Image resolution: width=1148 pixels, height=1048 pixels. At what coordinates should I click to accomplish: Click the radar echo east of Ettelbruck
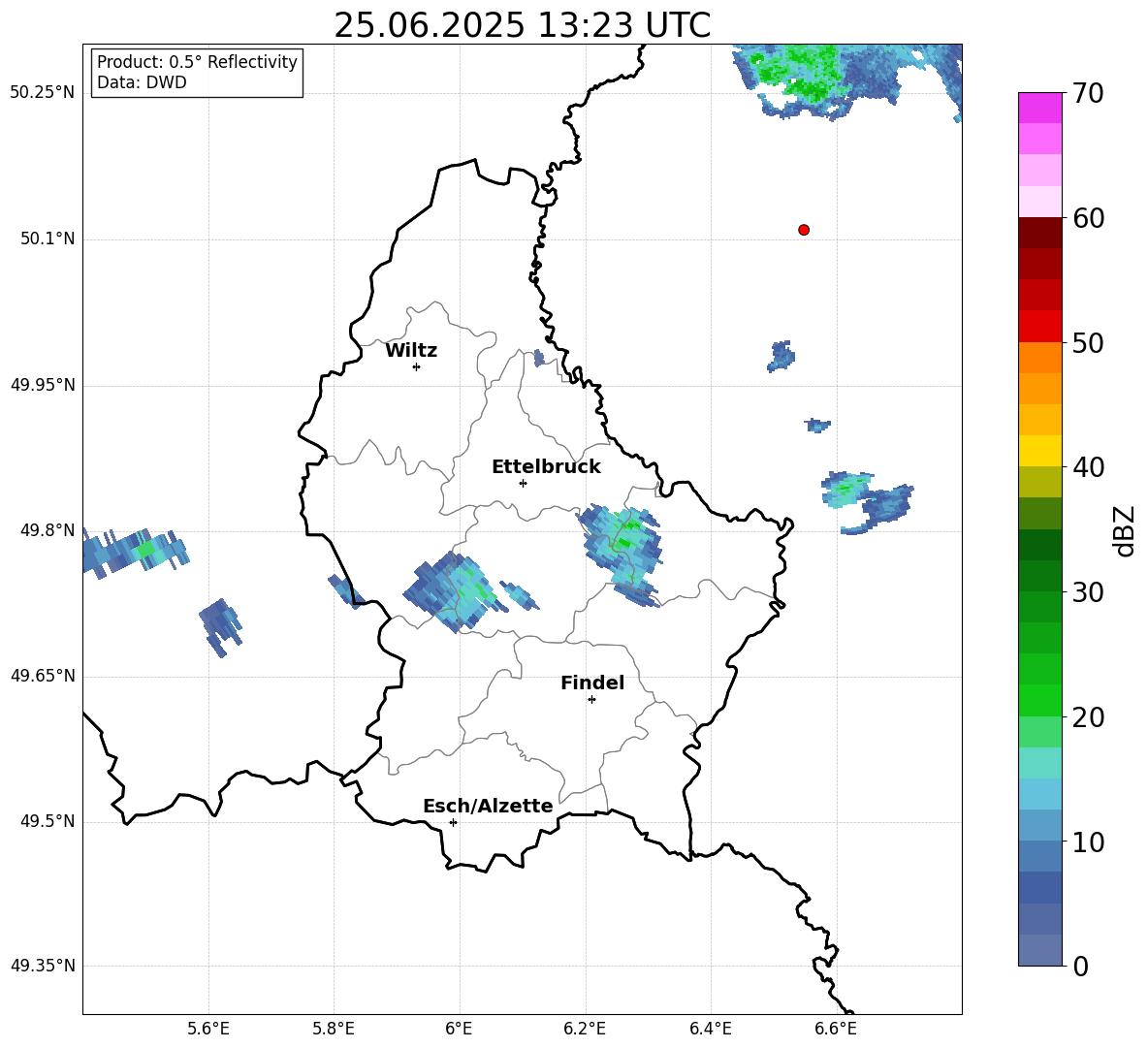(622, 555)
